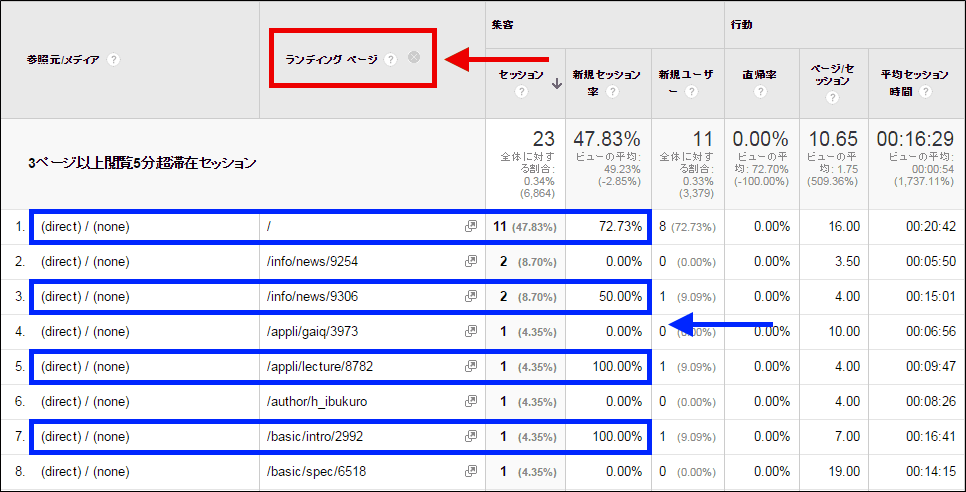Click the 行動 column group header
Viewport: 966px width, 492px height.
coord(742,25)
